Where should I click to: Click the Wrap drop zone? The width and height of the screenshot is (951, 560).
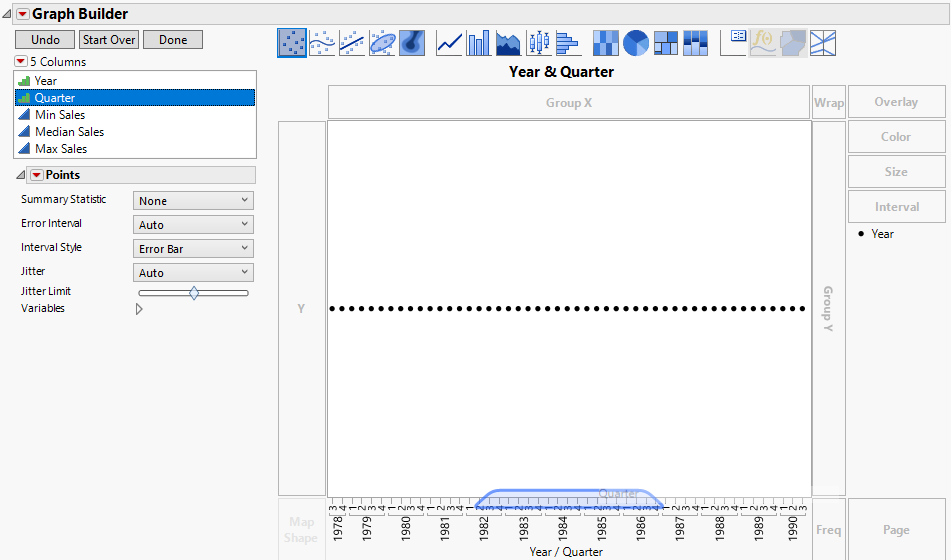pyautogui.click(x=828, y=103)
